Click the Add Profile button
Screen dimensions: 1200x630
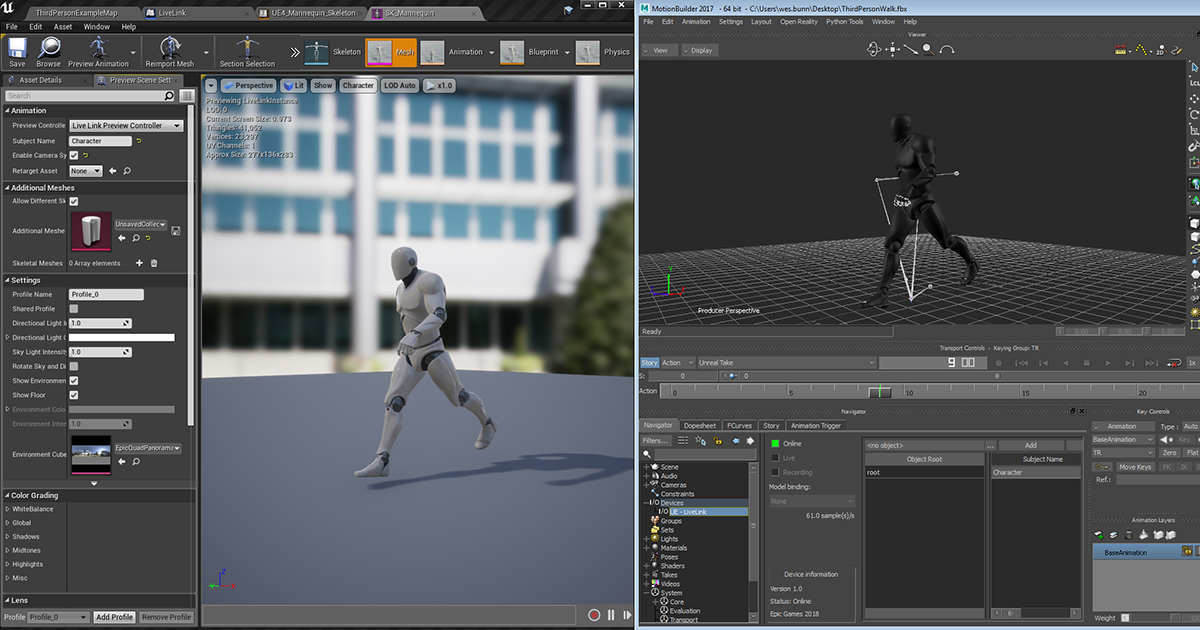point(113,617)
